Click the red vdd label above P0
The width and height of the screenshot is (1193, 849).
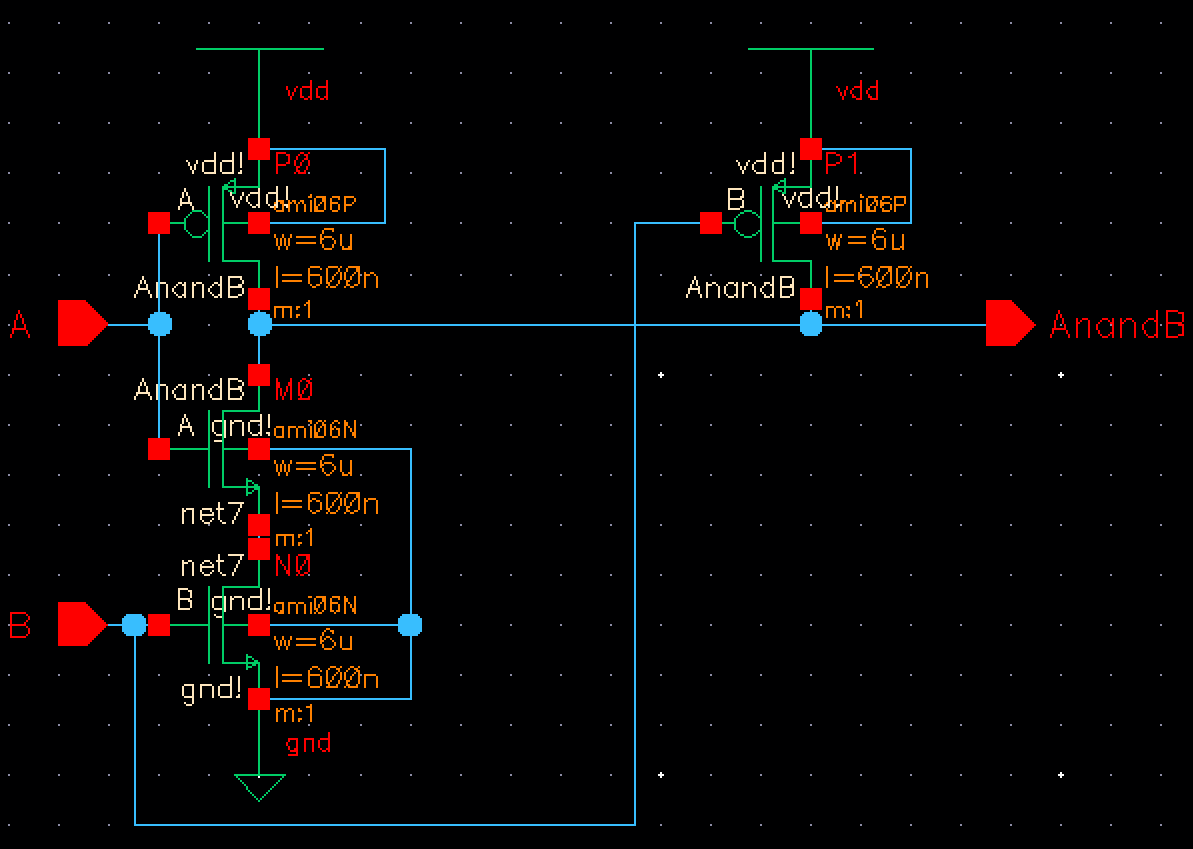point(307,92)
